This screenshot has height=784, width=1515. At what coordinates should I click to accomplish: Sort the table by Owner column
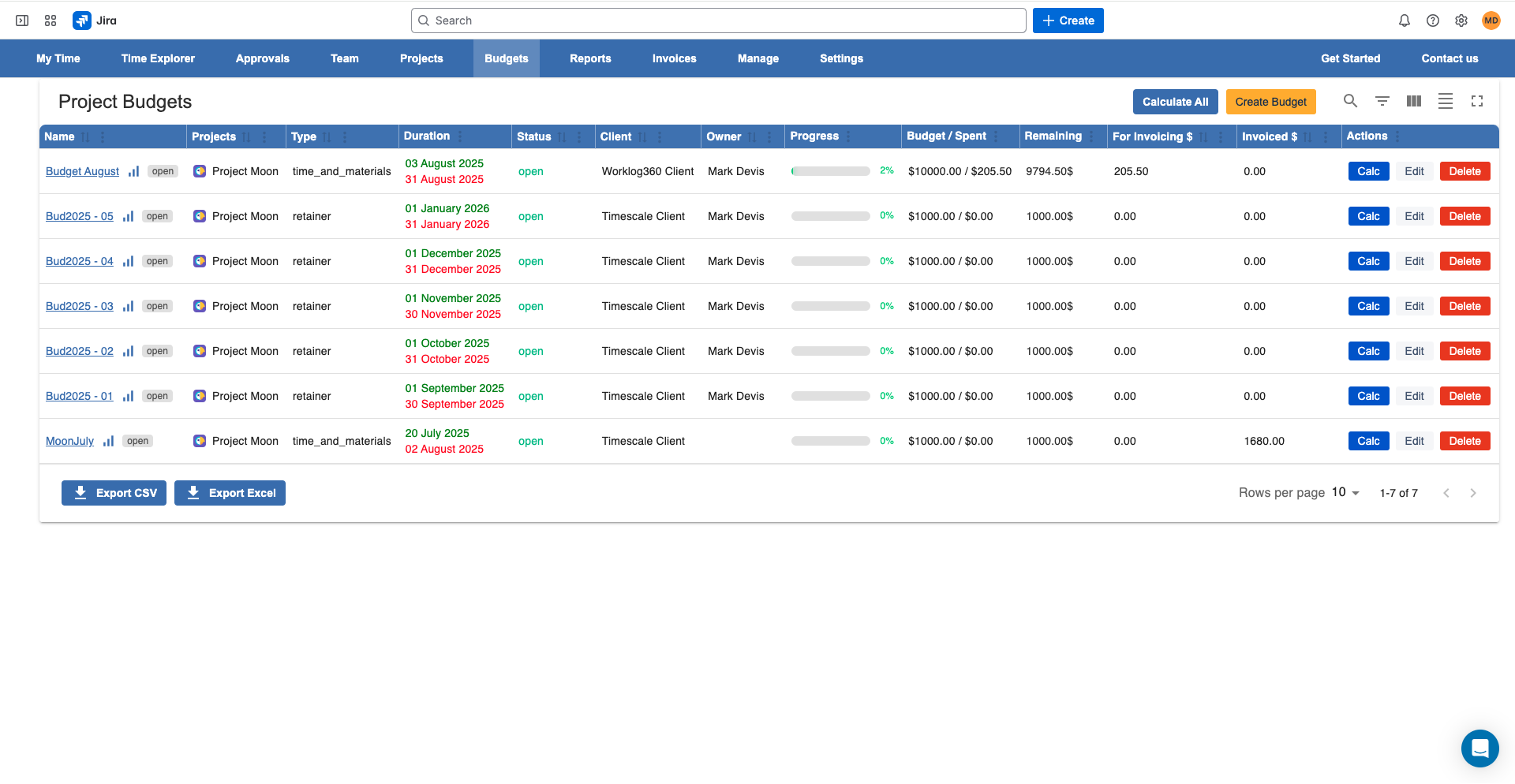[752, 137]
